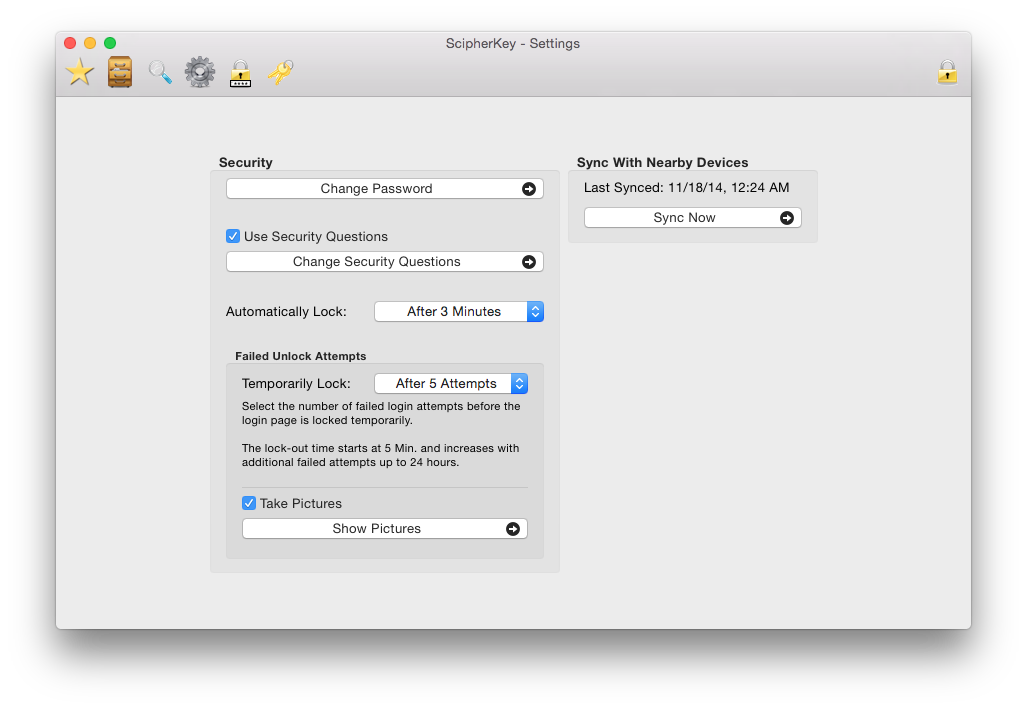Expand the Temporarily Lock attempts dropdown
The height and width of the screenshot is (709, 1027).
coord(451,384)
